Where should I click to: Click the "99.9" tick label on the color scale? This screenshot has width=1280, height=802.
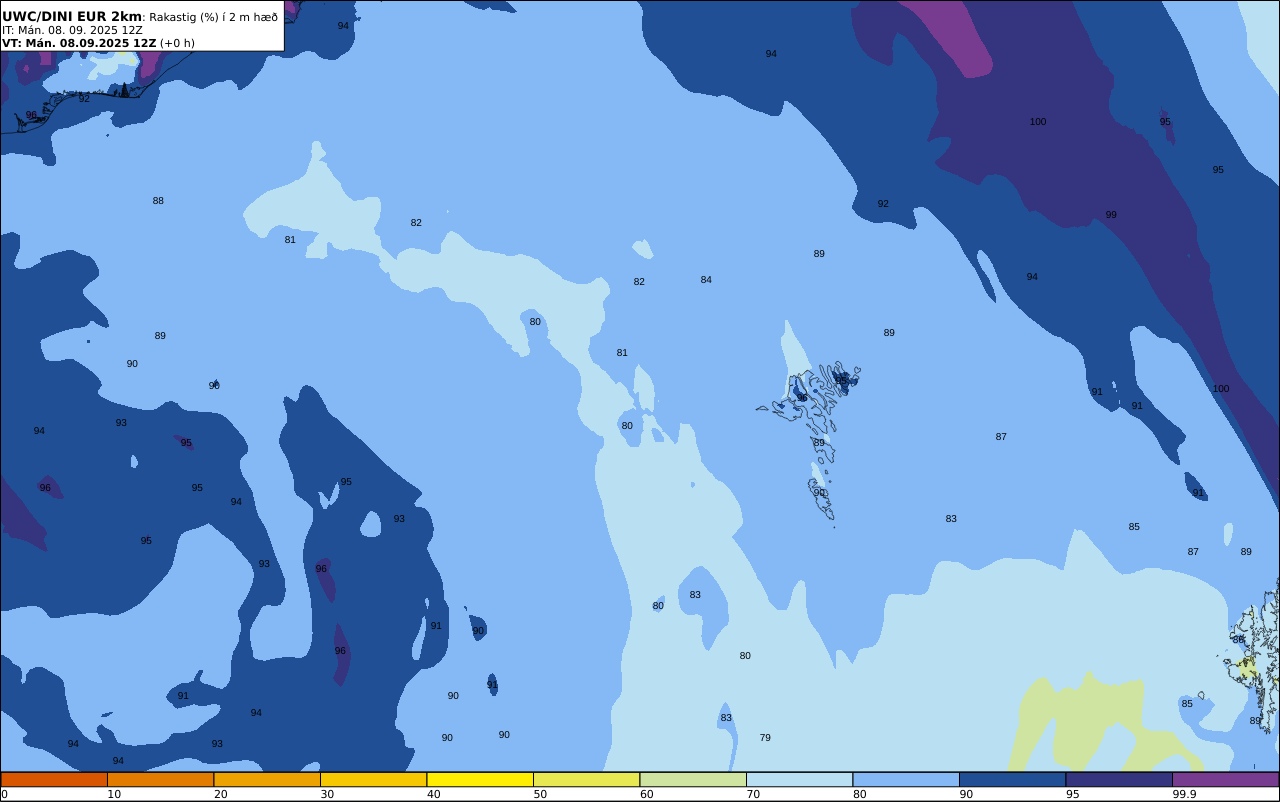tap(1184, 794)
